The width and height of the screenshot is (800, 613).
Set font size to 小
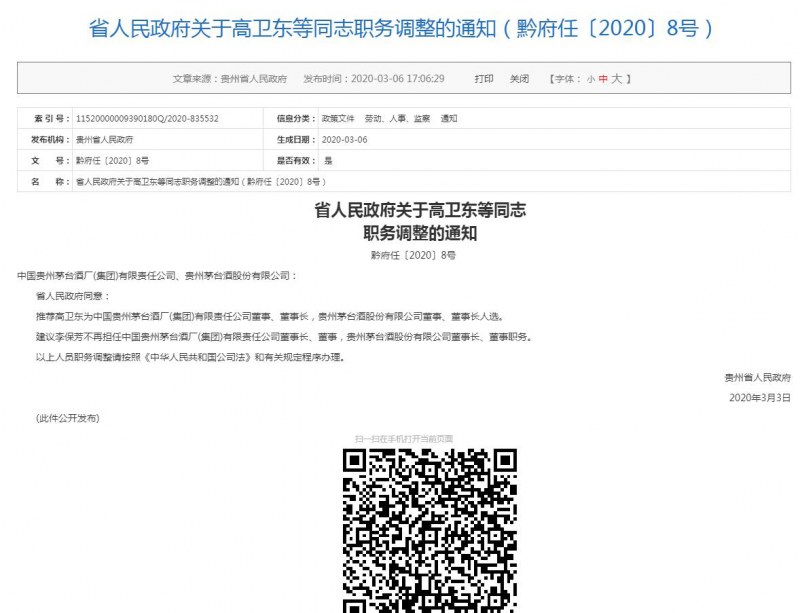(x=591, y=79)
